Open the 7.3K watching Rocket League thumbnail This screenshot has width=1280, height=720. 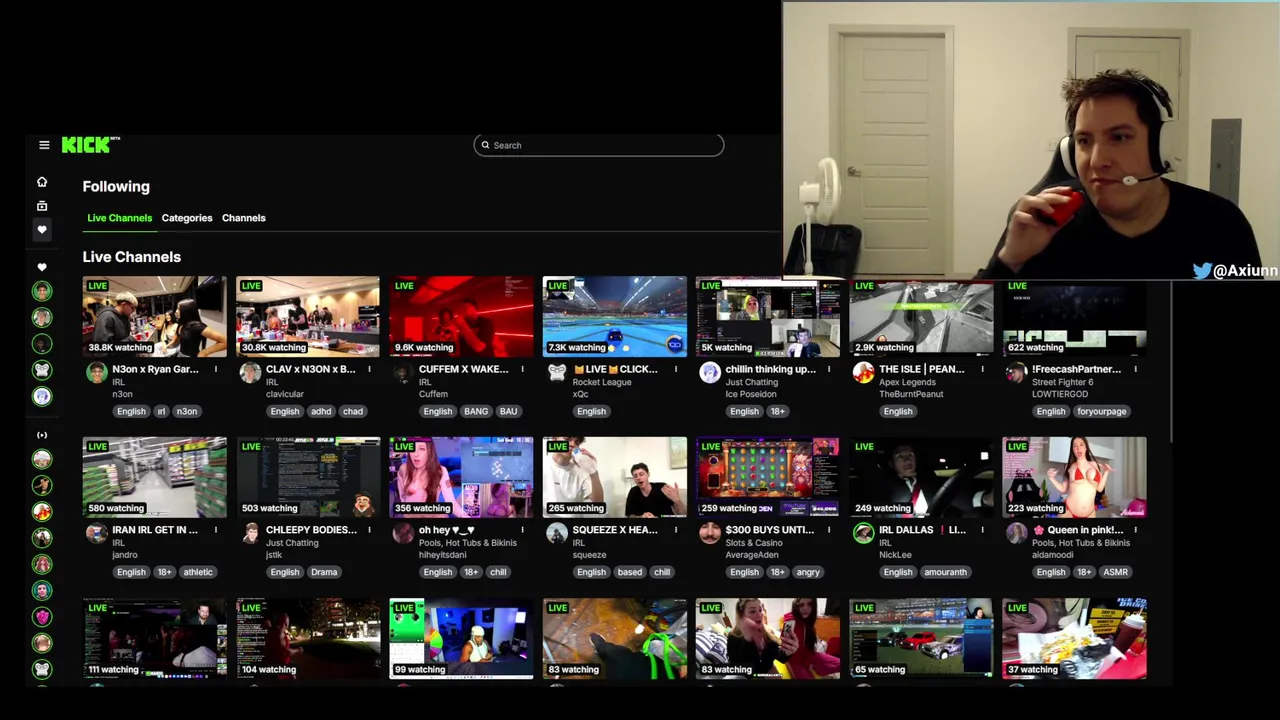click(615, 317)
